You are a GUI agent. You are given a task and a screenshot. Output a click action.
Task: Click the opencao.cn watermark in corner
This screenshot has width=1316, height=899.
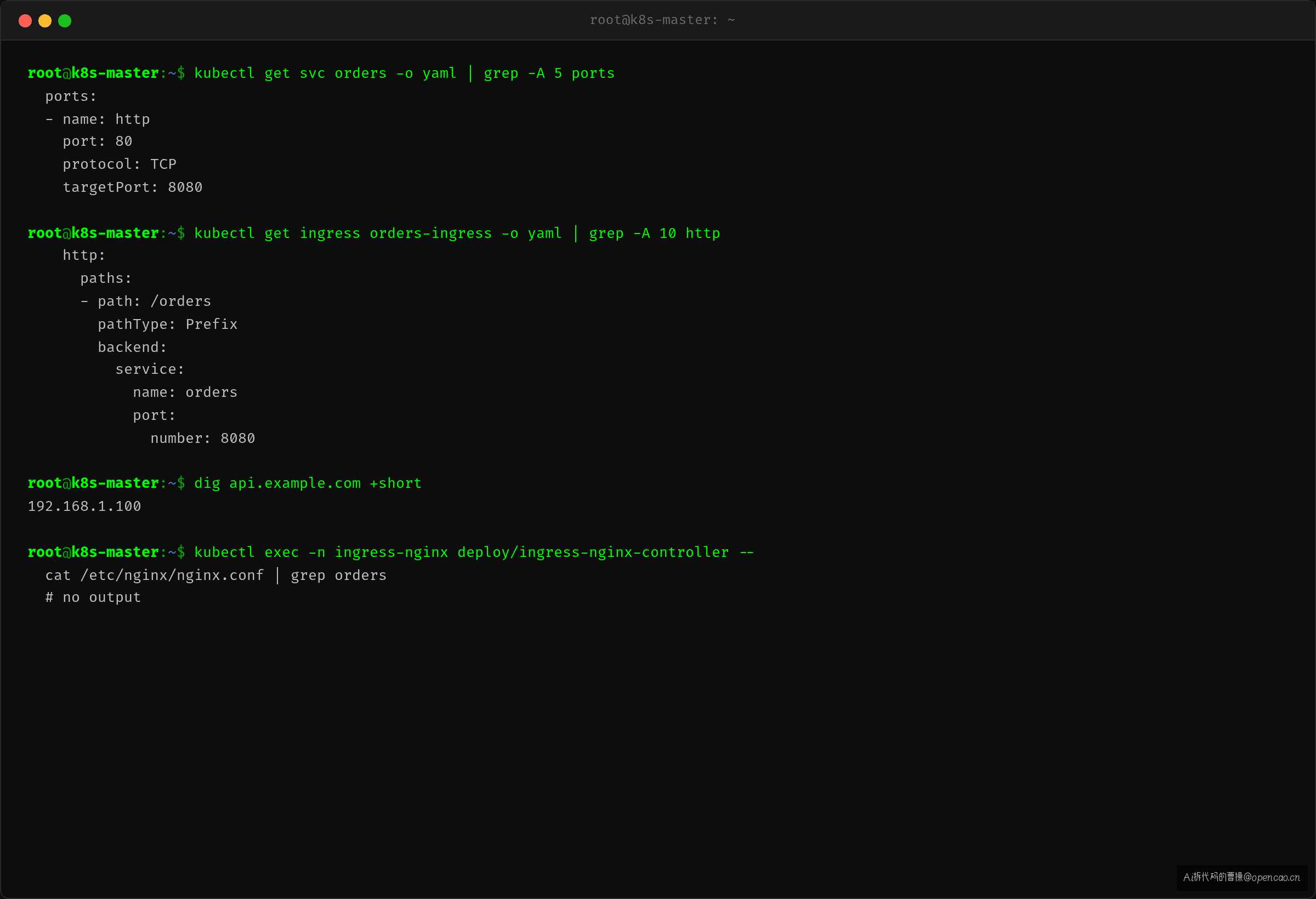coord(1241,877)
